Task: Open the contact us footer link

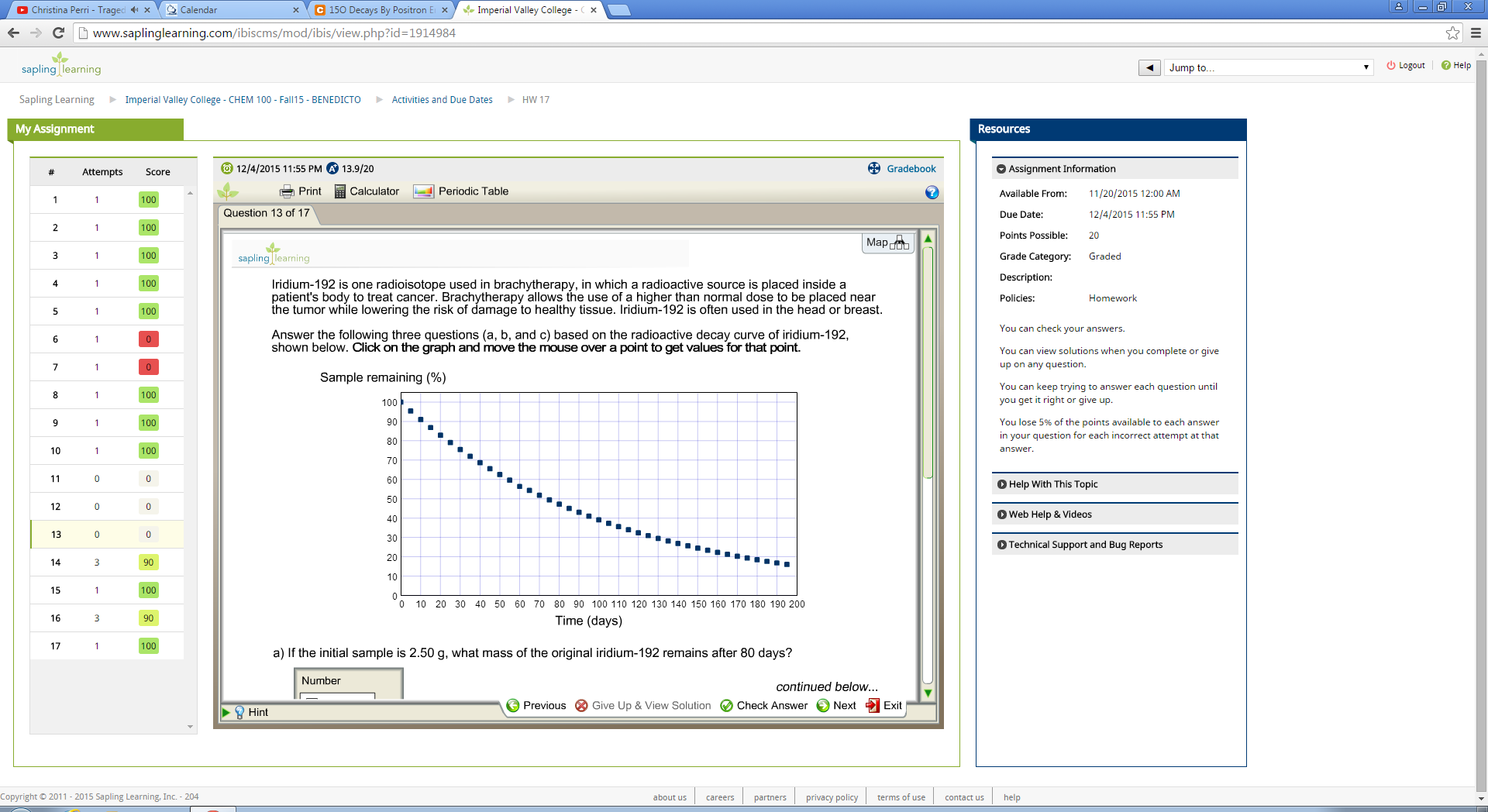Action: point(964,797)
